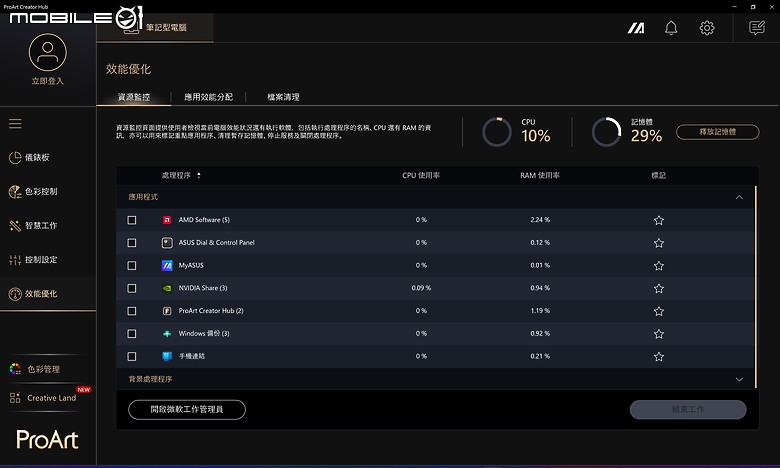Check the MyASUS checkbox

pyautogui.click(x=132, y=266)
